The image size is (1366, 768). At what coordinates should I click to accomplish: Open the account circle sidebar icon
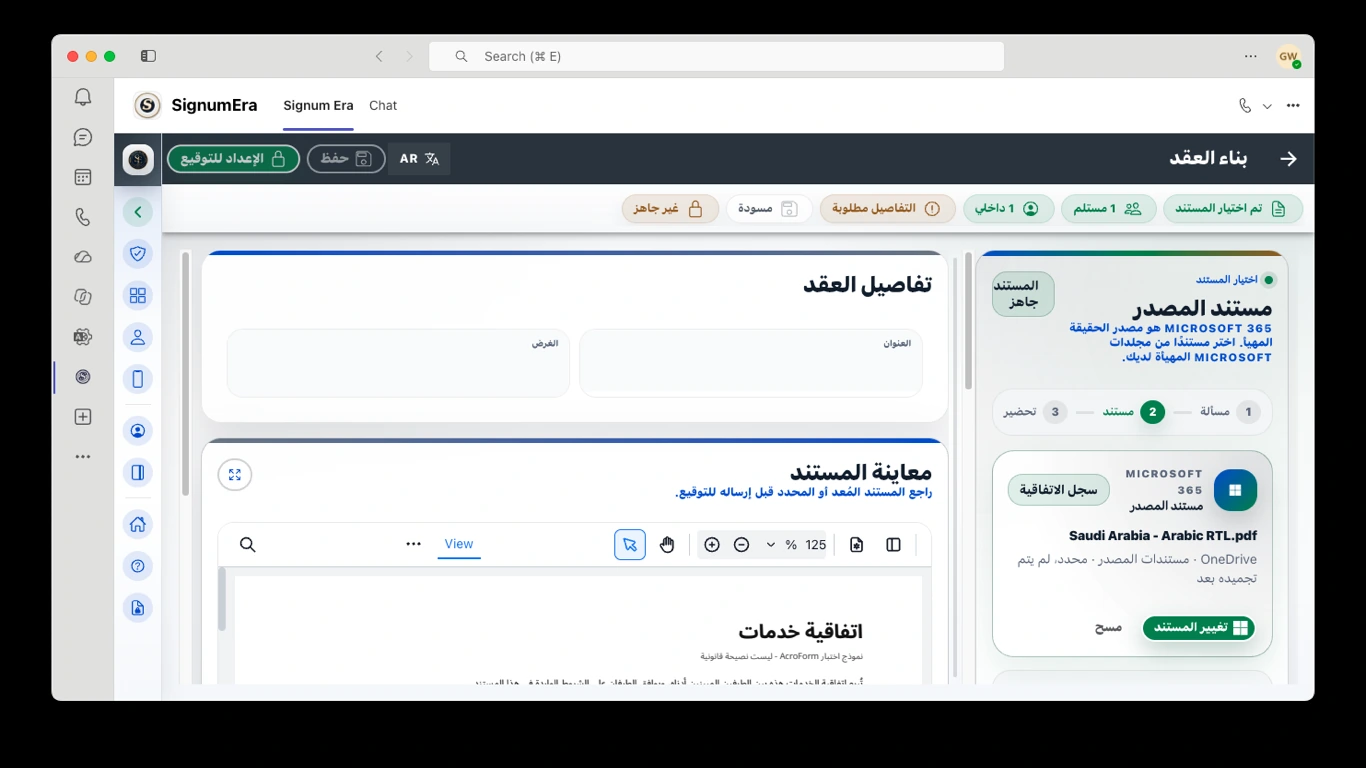[x=138, y=431]
